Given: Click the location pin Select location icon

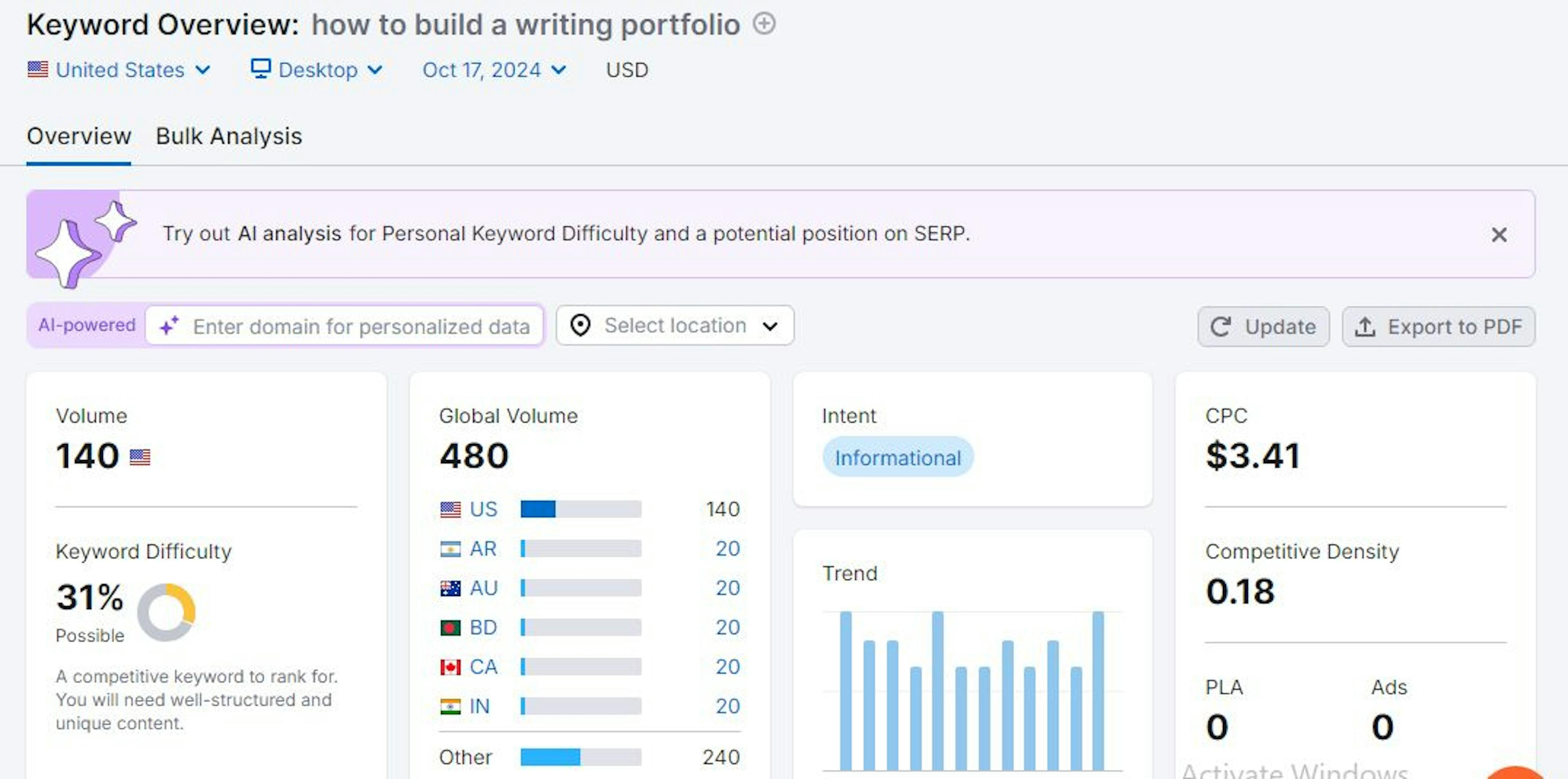Looking at the screenshot, I should [x=580, y=326].
